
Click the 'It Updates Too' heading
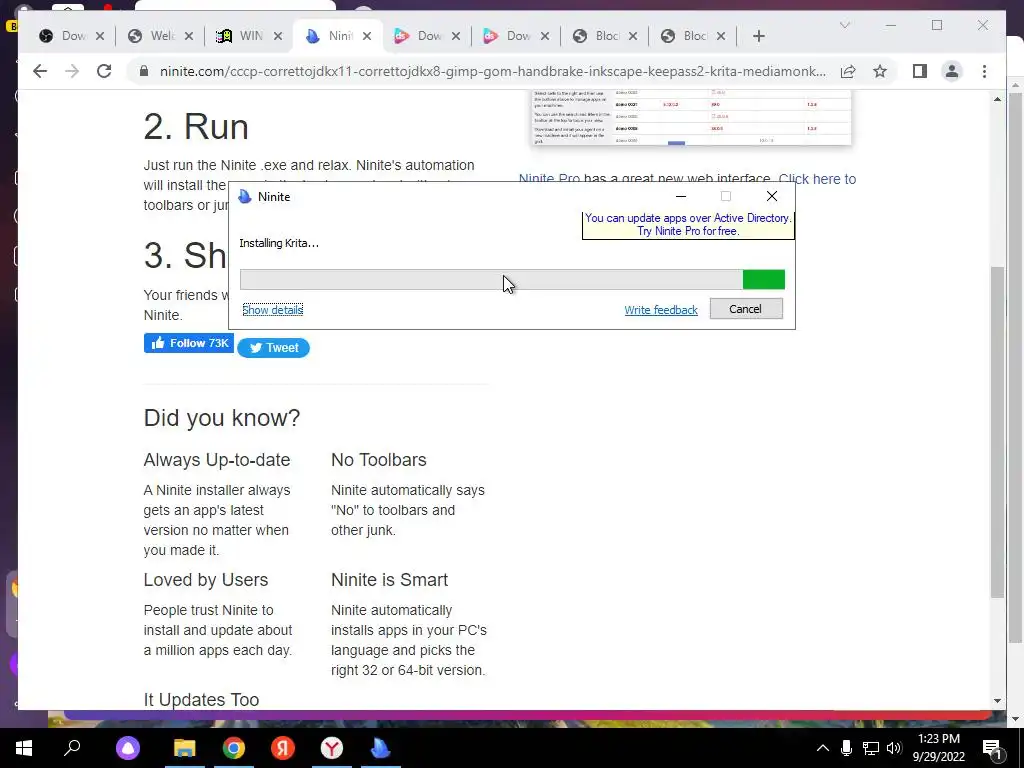(x=201, y=699)
